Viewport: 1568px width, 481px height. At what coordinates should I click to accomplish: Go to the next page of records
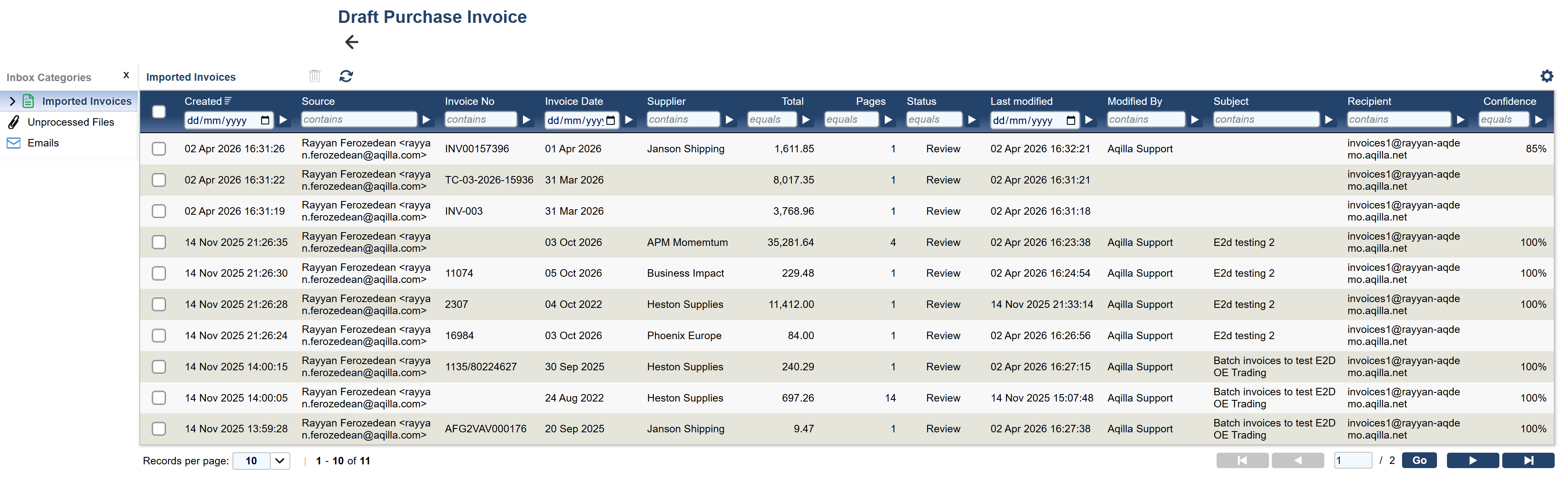click(1472, 461)
